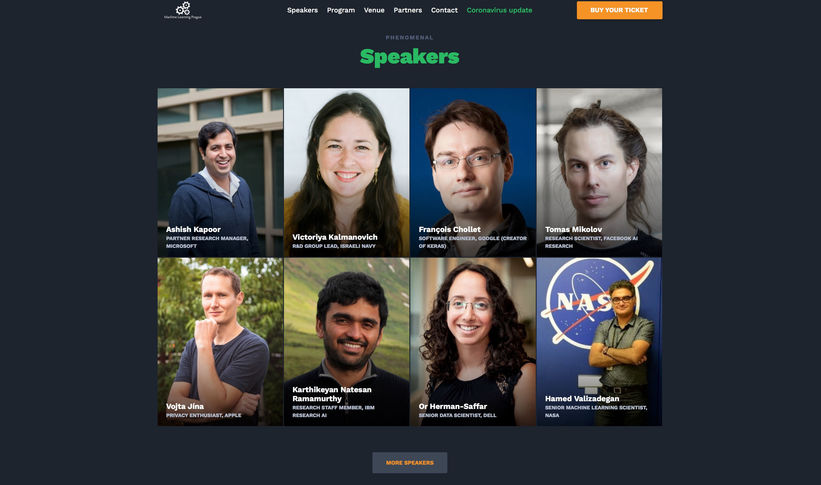Click the François Chollet name caption
The width and height of the screenshot is (821, 485).
449,229
